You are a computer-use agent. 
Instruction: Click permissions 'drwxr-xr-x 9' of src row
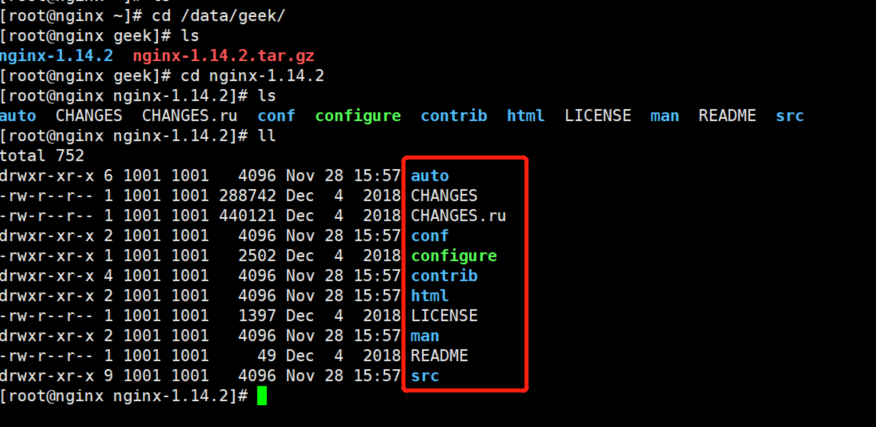(x=56, y=376)
